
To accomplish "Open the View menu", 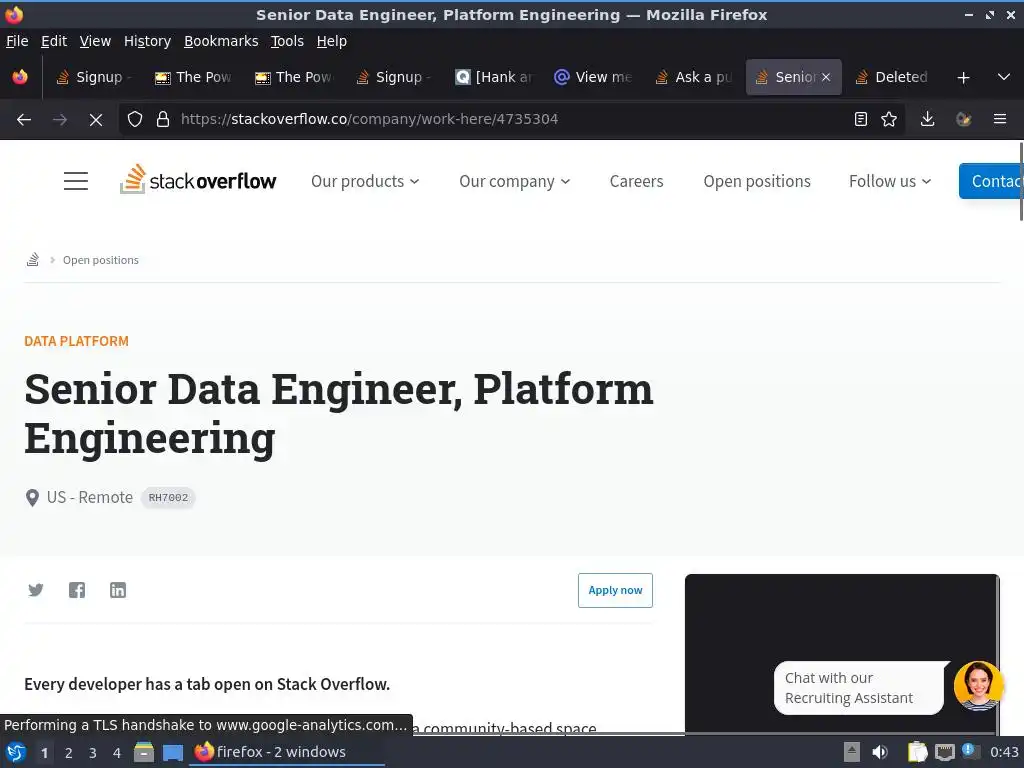I will [95, 41].
